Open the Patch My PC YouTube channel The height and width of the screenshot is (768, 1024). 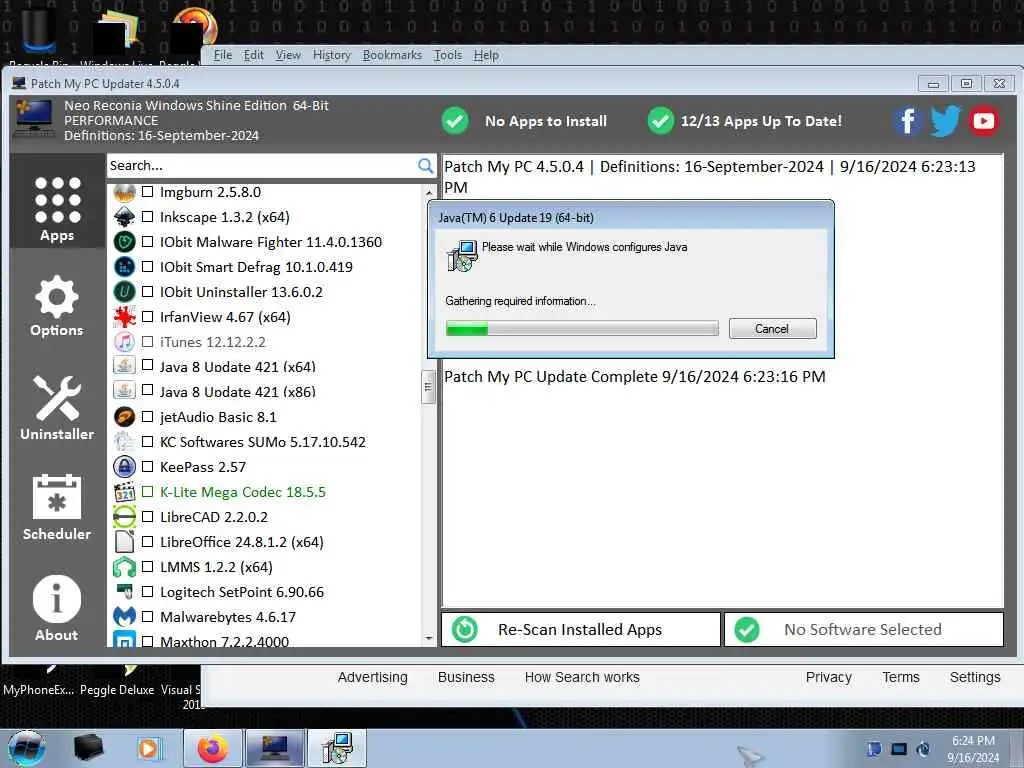point(984,121)
